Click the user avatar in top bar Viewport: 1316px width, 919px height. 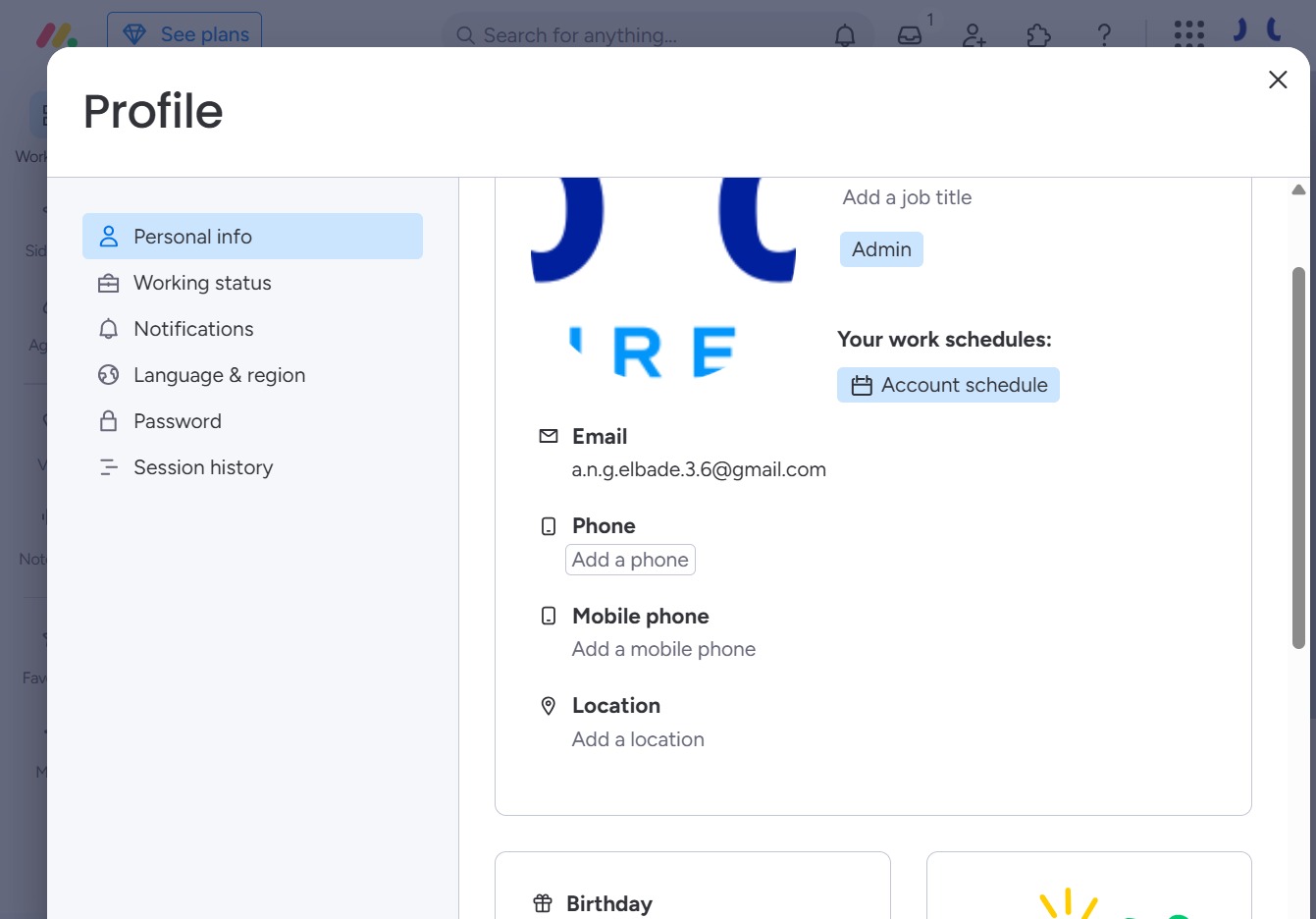click(x=1258, y=30)
